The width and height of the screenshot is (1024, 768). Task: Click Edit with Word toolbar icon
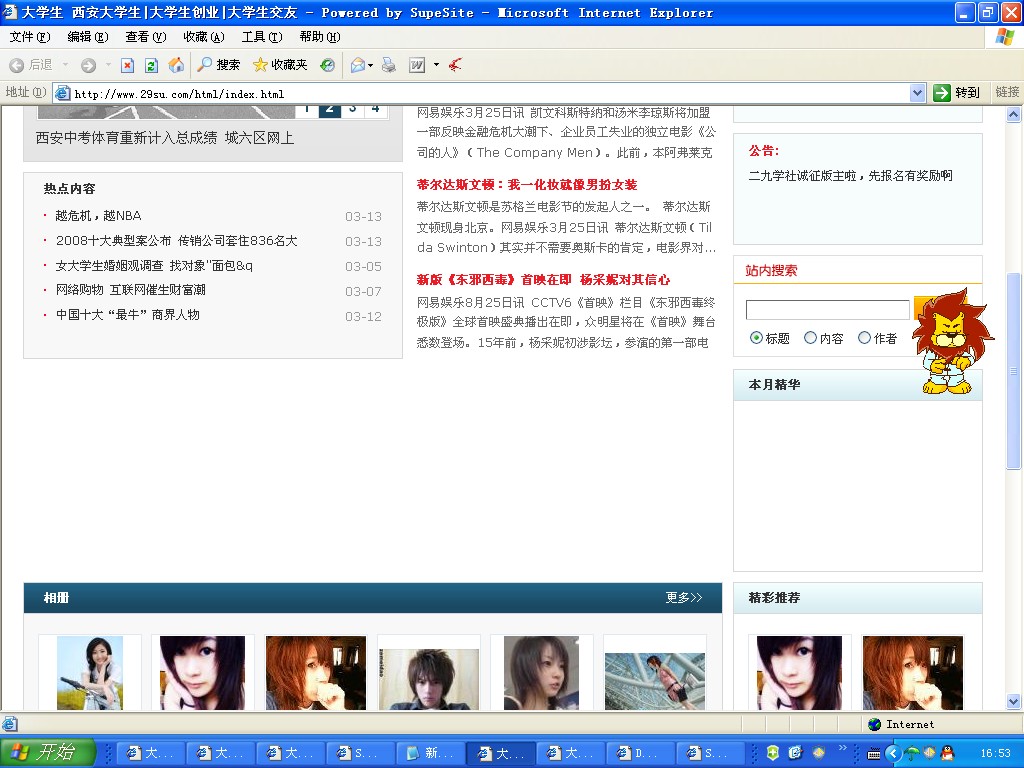[x=417, y=65]
